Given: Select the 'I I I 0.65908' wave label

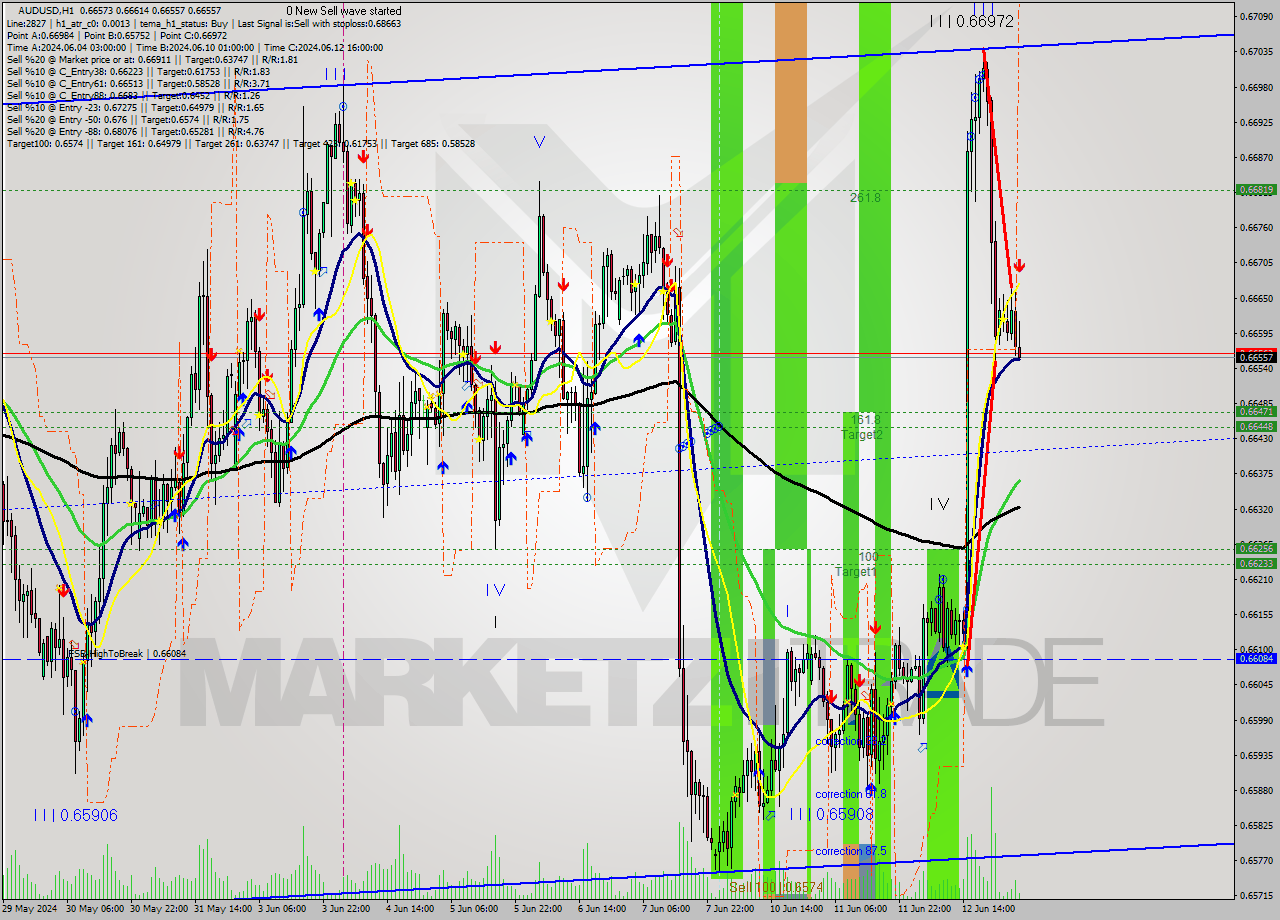Looking at the screenshot, I should (831, 814).
